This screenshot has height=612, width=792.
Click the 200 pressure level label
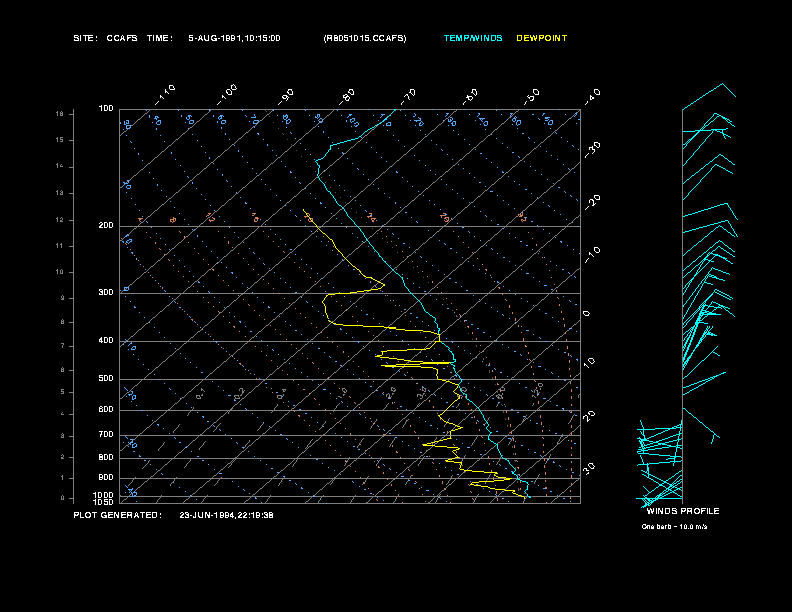coord(106,226)
